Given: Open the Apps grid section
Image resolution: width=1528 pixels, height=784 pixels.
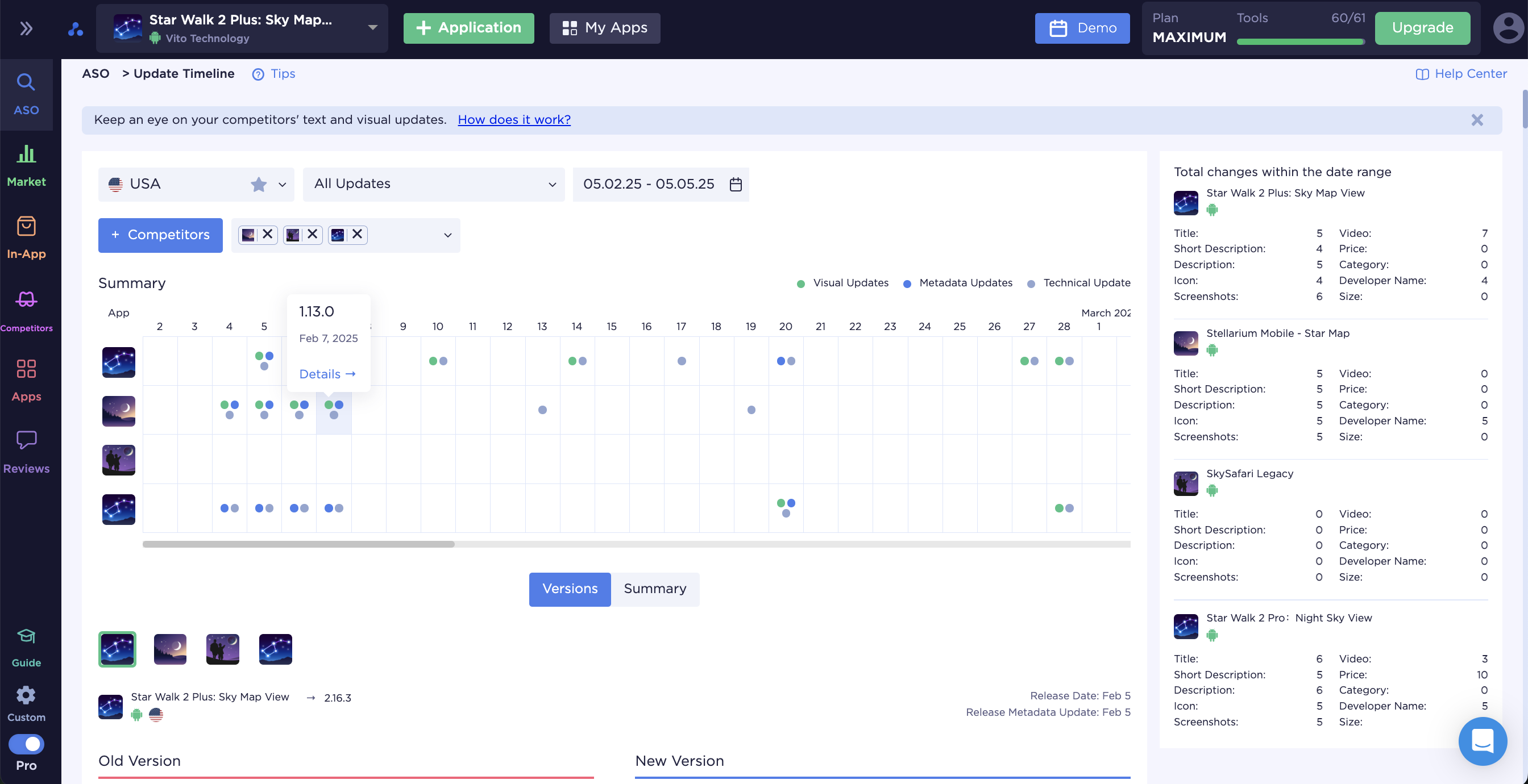Looking at the screenshot, I should click(26, 380).
